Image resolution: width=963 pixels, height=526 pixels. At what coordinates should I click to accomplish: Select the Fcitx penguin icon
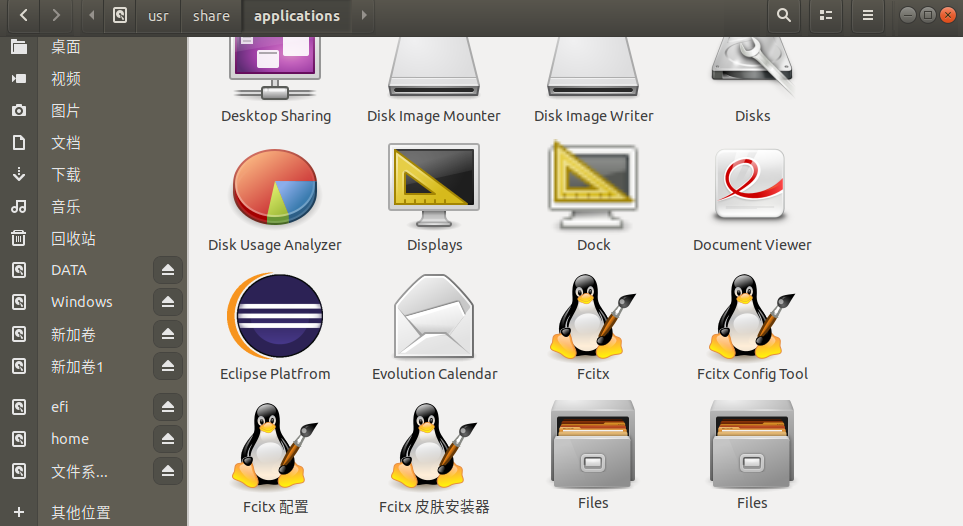[593, 316]
